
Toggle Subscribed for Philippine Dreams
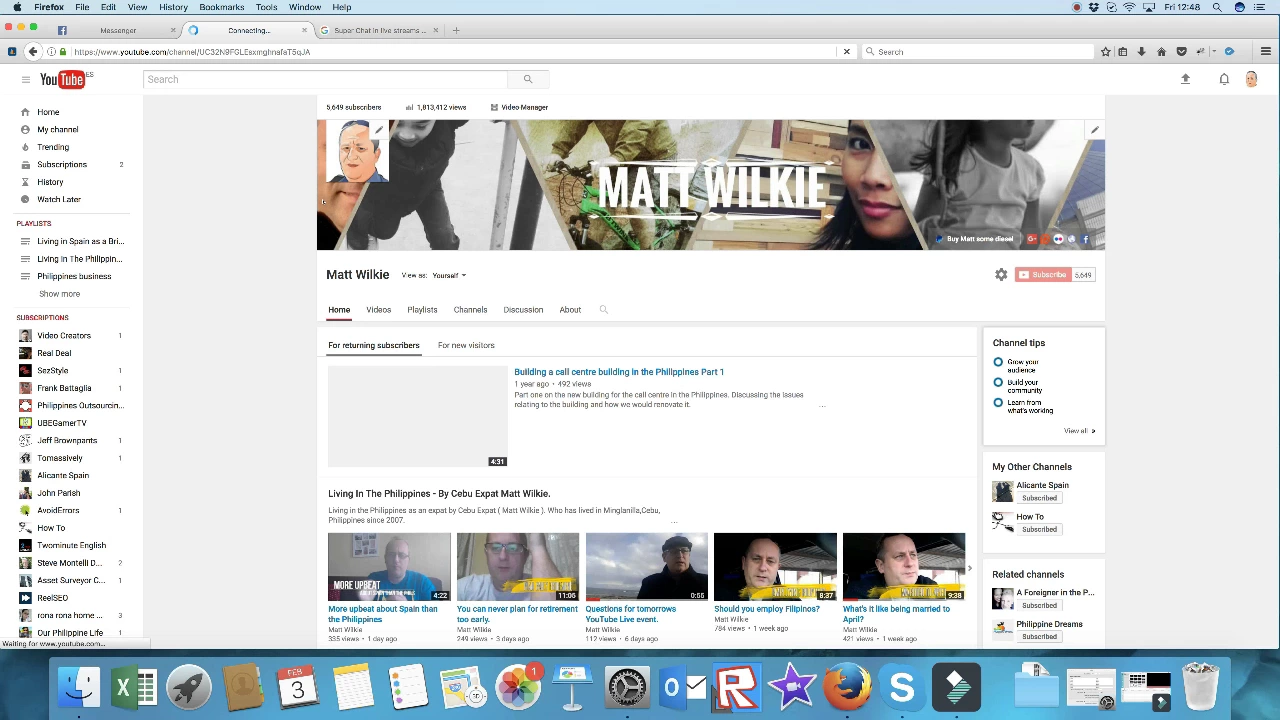tap(1039, 636)
